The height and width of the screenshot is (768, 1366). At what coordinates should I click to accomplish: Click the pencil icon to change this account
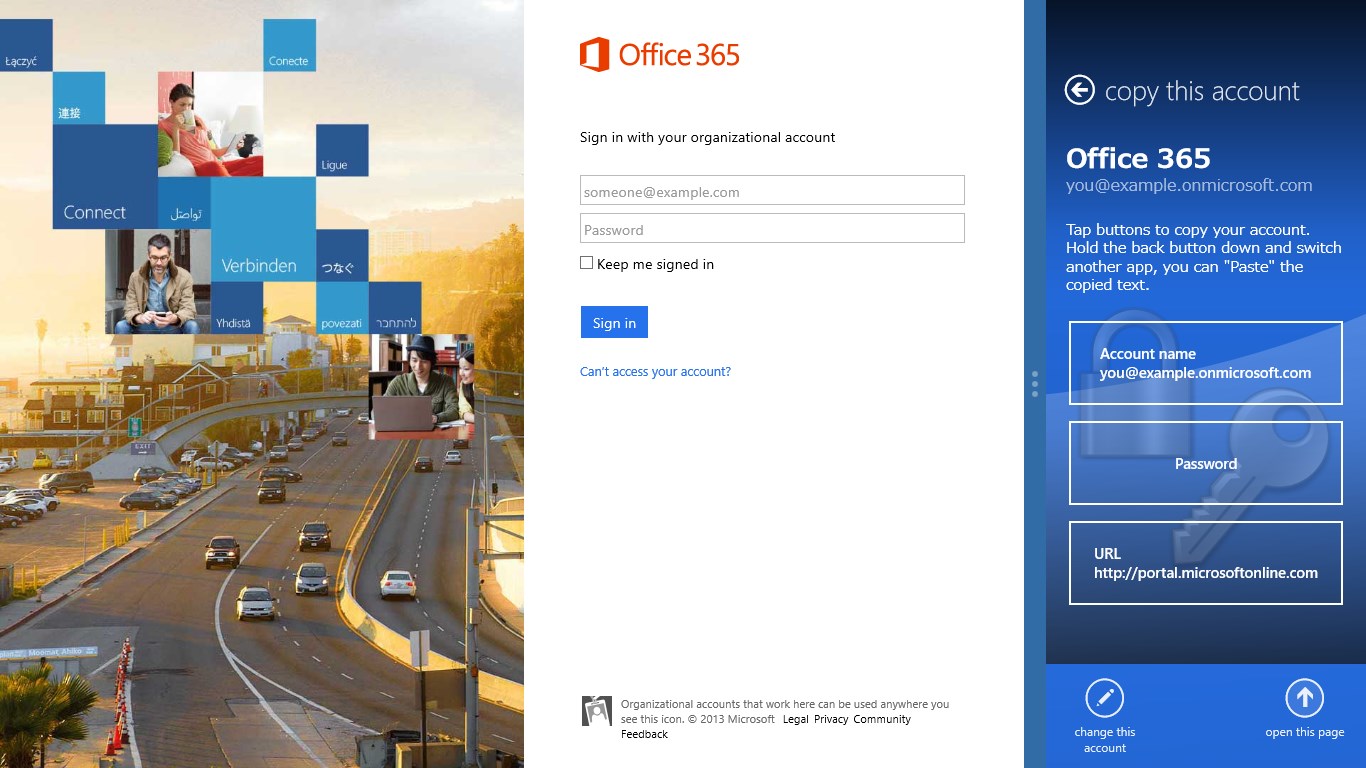(x=1104, y=698)
